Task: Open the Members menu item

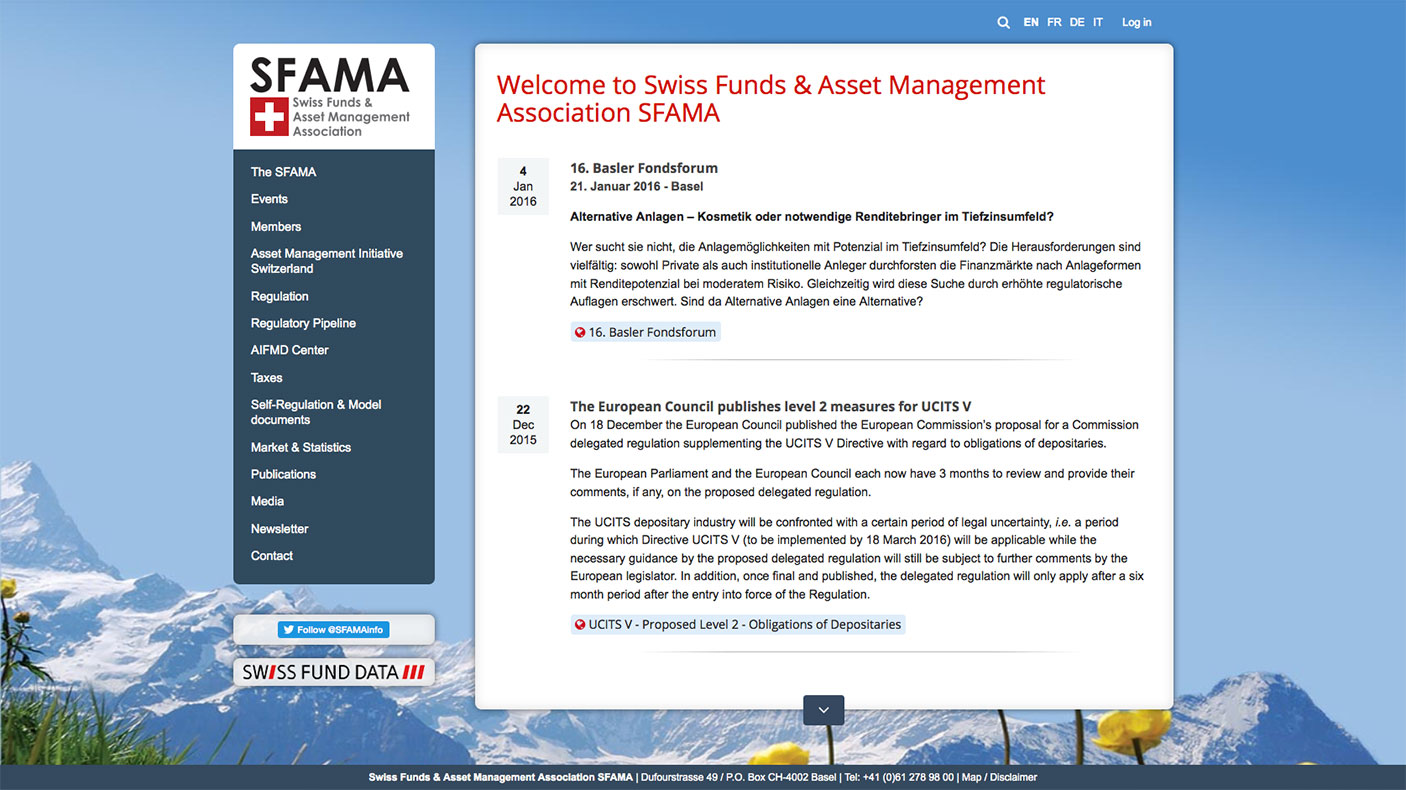Action: point(276,227)
